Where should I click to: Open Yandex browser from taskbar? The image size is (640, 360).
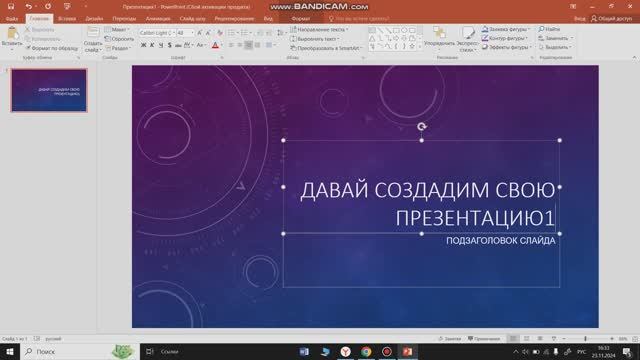[346, 351]
